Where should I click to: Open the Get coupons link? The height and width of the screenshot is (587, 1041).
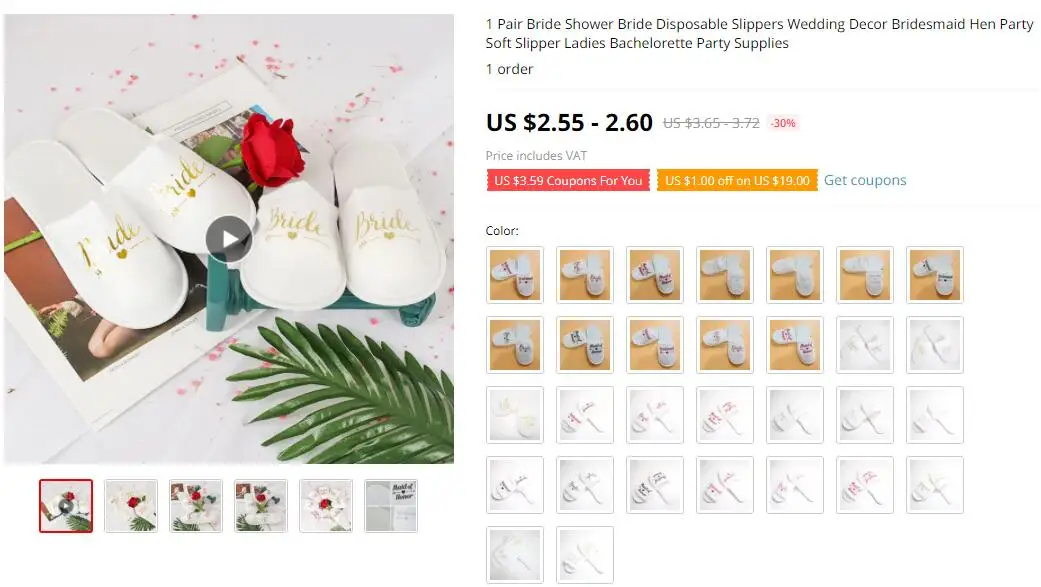point(864,180)
